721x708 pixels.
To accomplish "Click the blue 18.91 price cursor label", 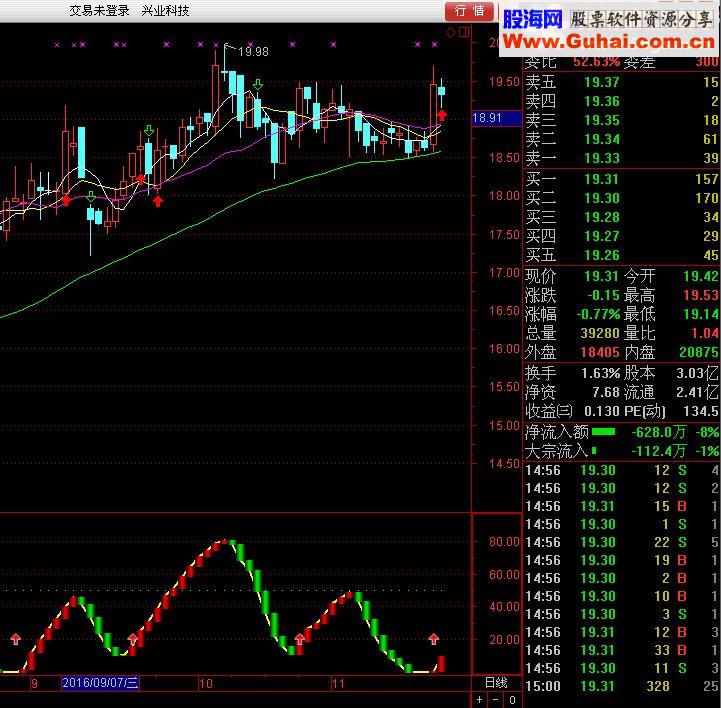I will [x=497, y=118].
